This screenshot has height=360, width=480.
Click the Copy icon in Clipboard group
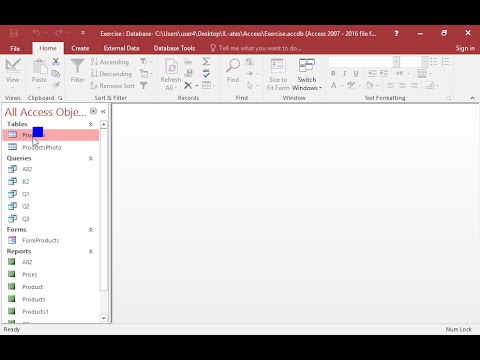(56, 74)
